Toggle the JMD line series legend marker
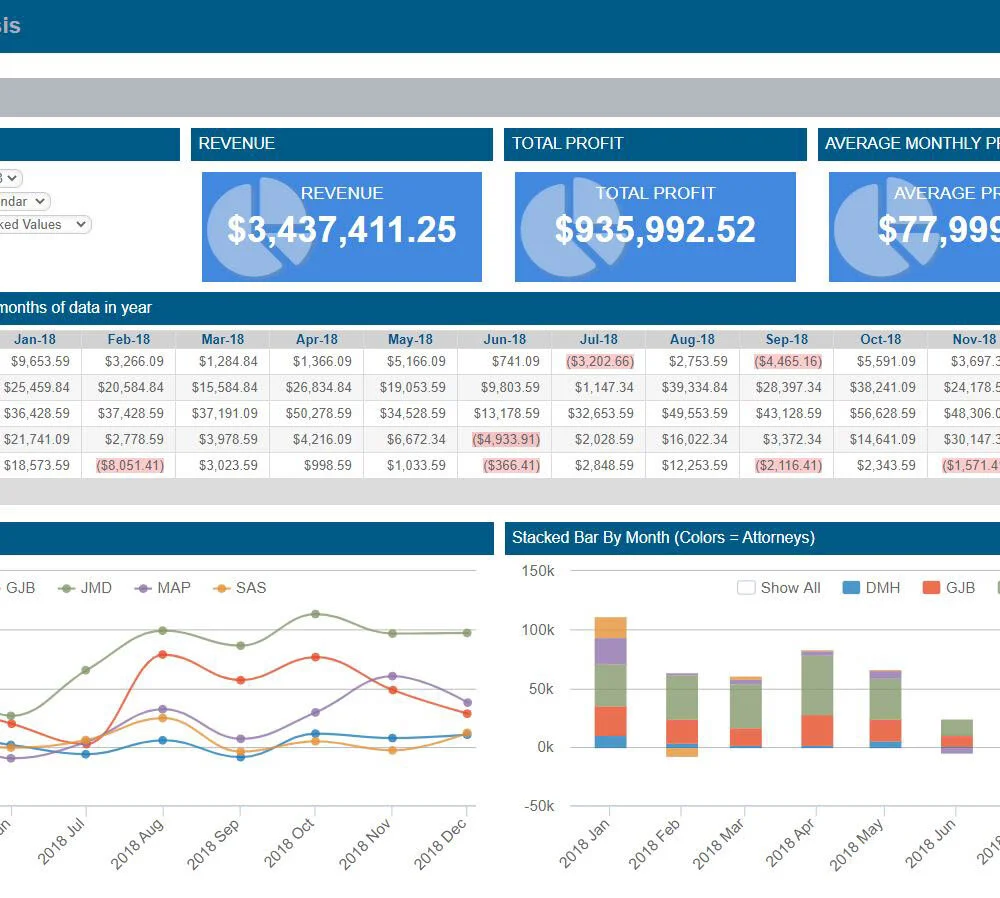Screen dimensions: 1000x898 pos(66,588)
